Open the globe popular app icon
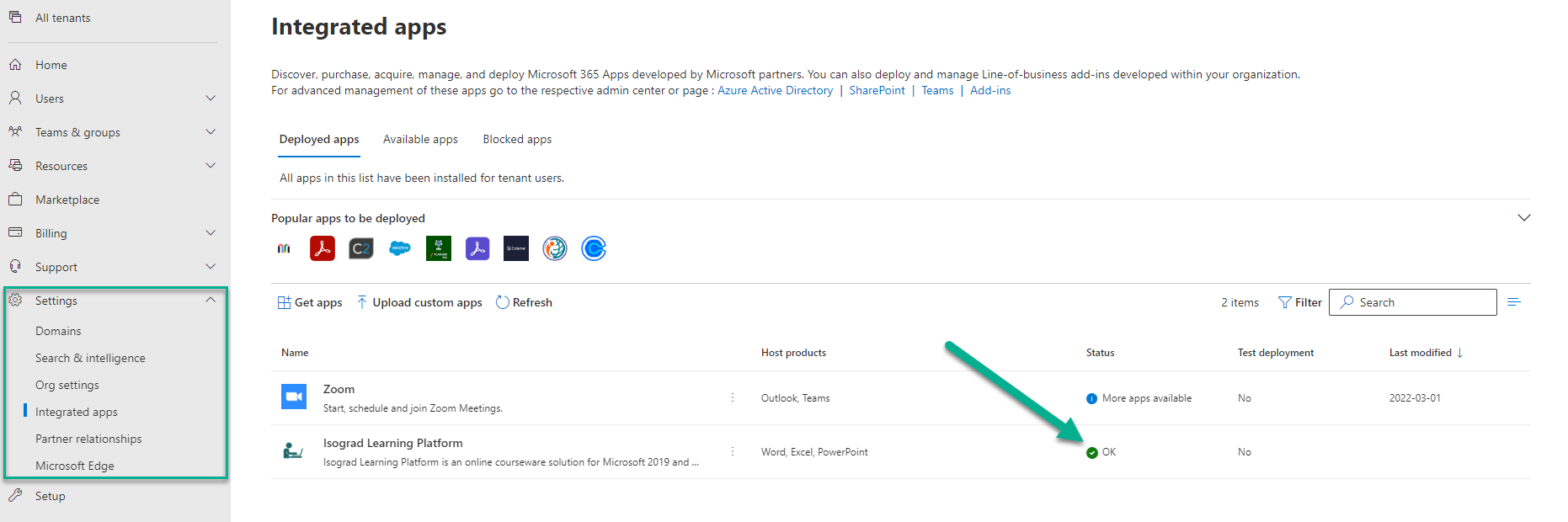 click(555, 248)
